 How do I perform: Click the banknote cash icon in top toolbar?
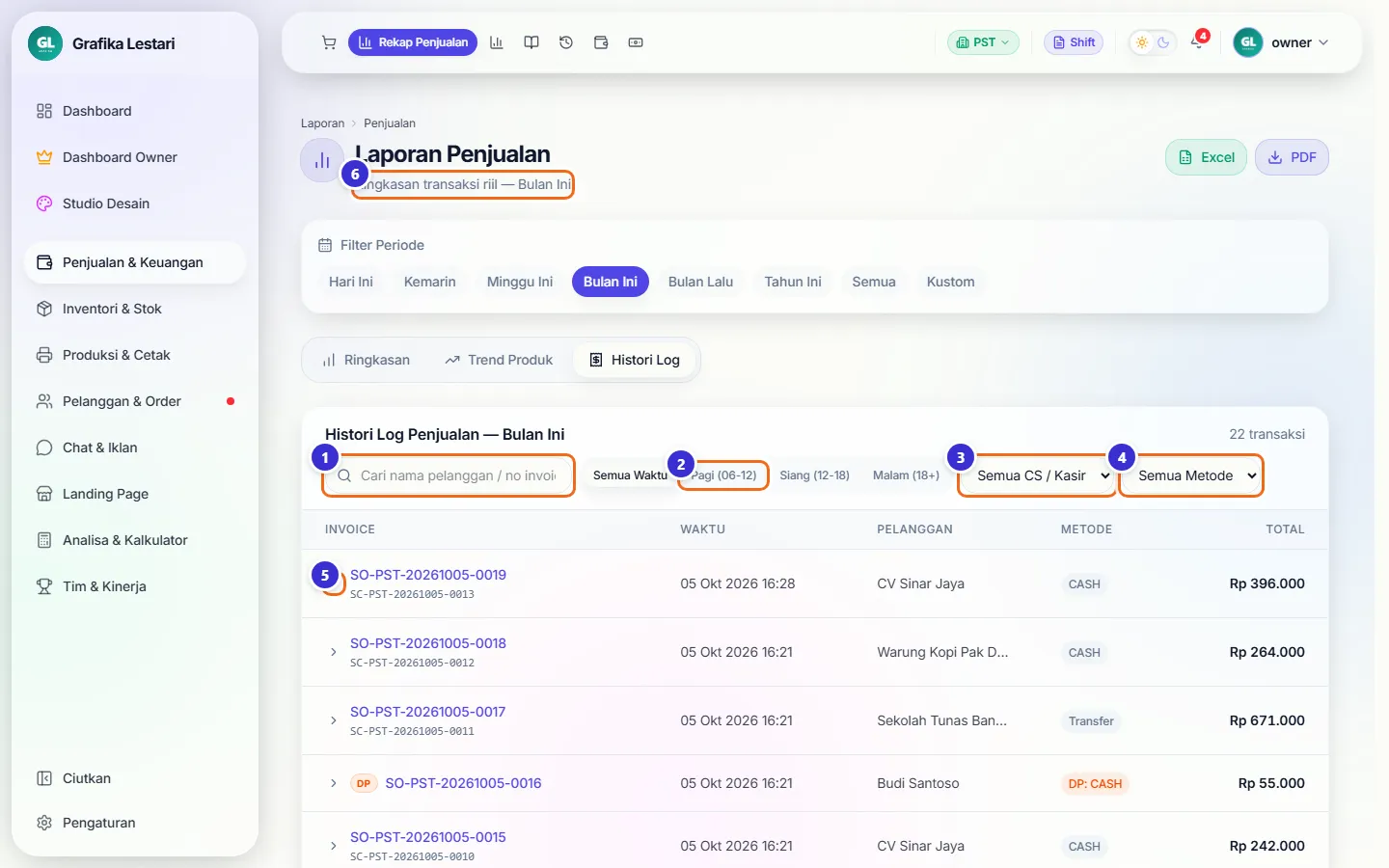(636, 42)
